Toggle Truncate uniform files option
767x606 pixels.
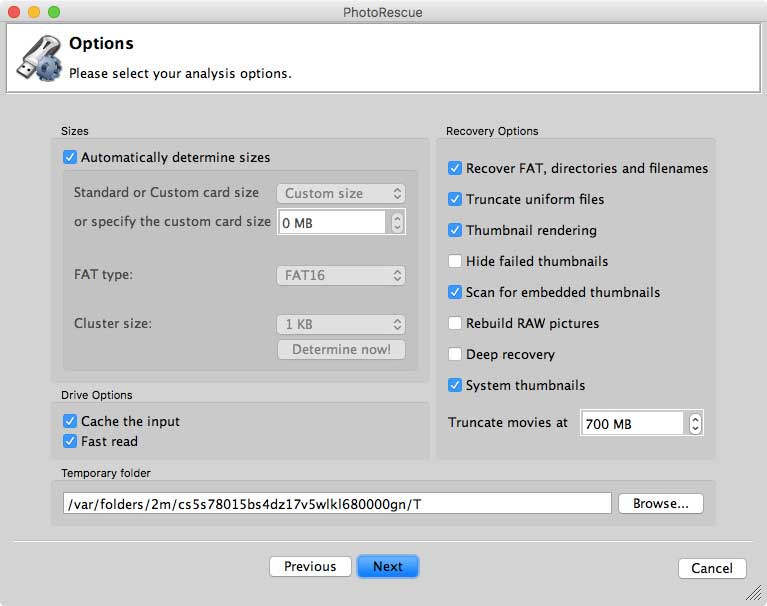tap(455, 199)
